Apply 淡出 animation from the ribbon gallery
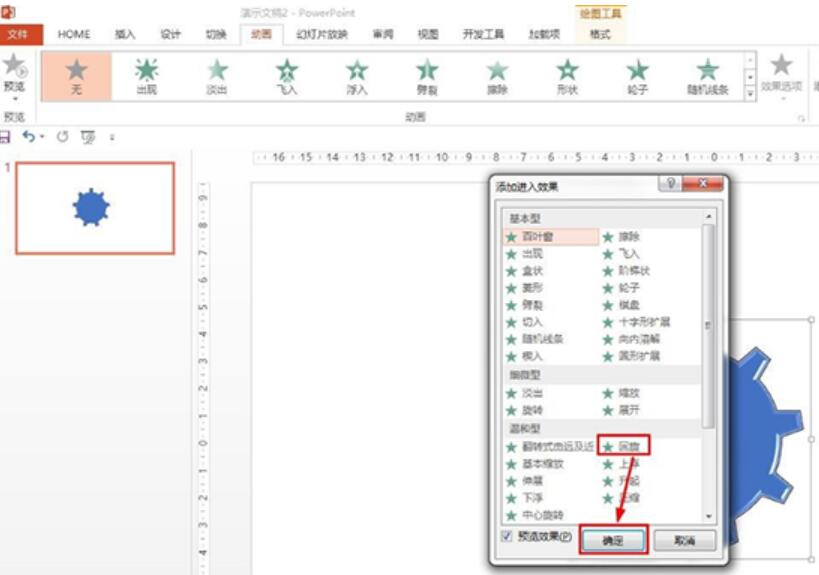 coord(217,76)
